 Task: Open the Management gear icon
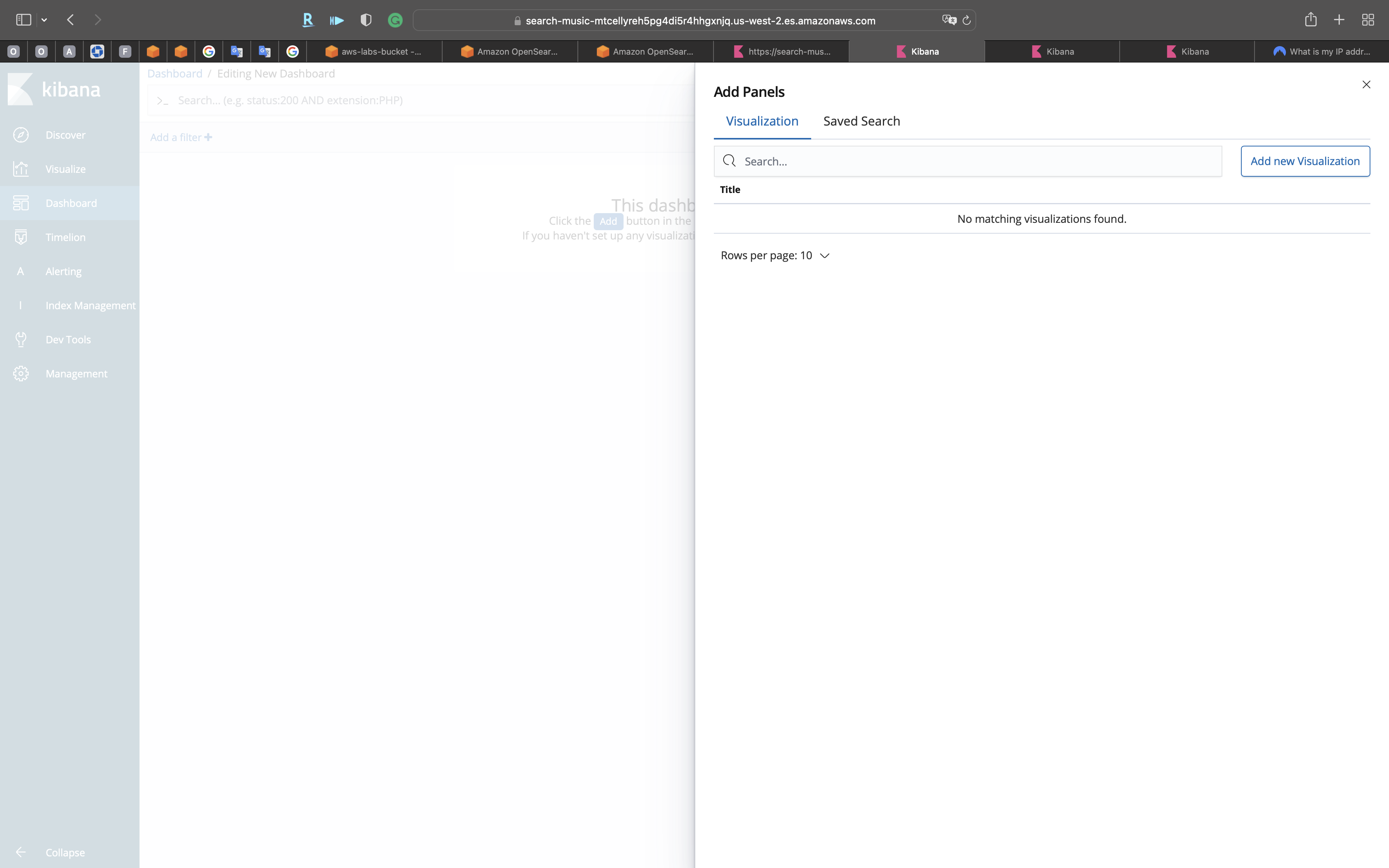[x=21, y=374]
